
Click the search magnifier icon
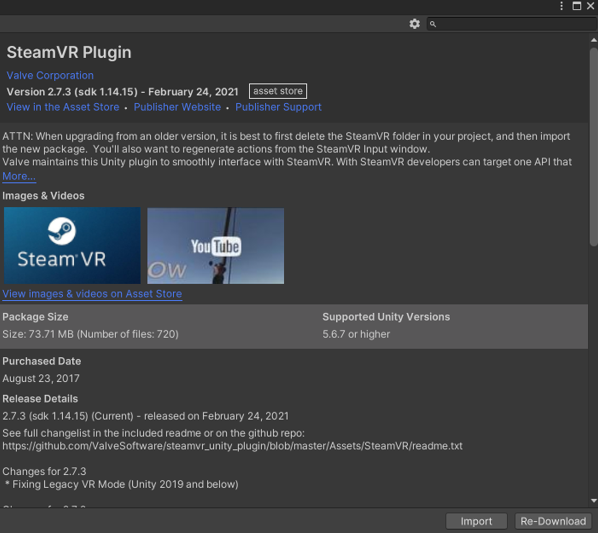(x=432, y=24)
